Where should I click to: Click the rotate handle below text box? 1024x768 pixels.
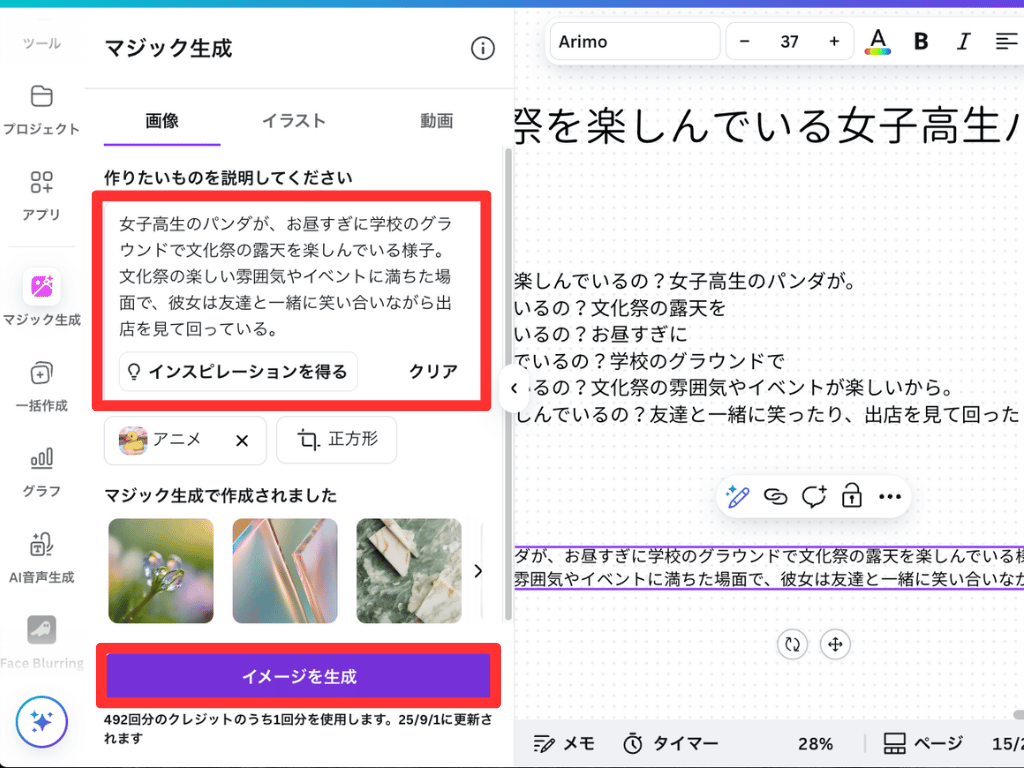click(x=792, y=645)
